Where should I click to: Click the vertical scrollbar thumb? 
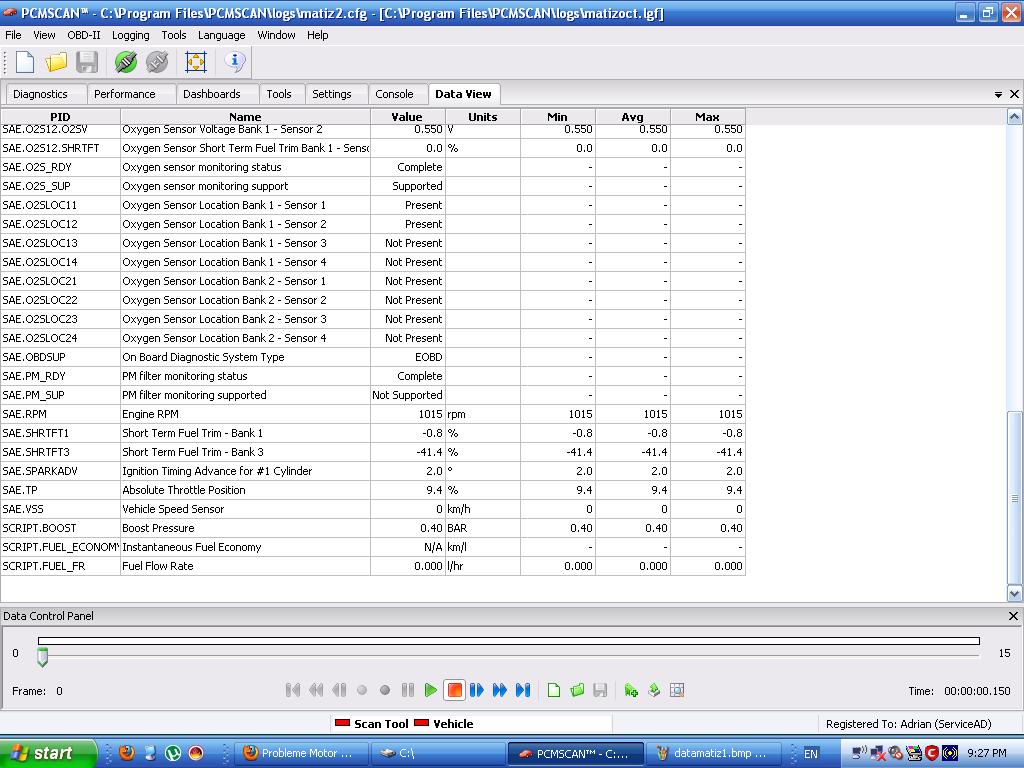[1014, 498]
